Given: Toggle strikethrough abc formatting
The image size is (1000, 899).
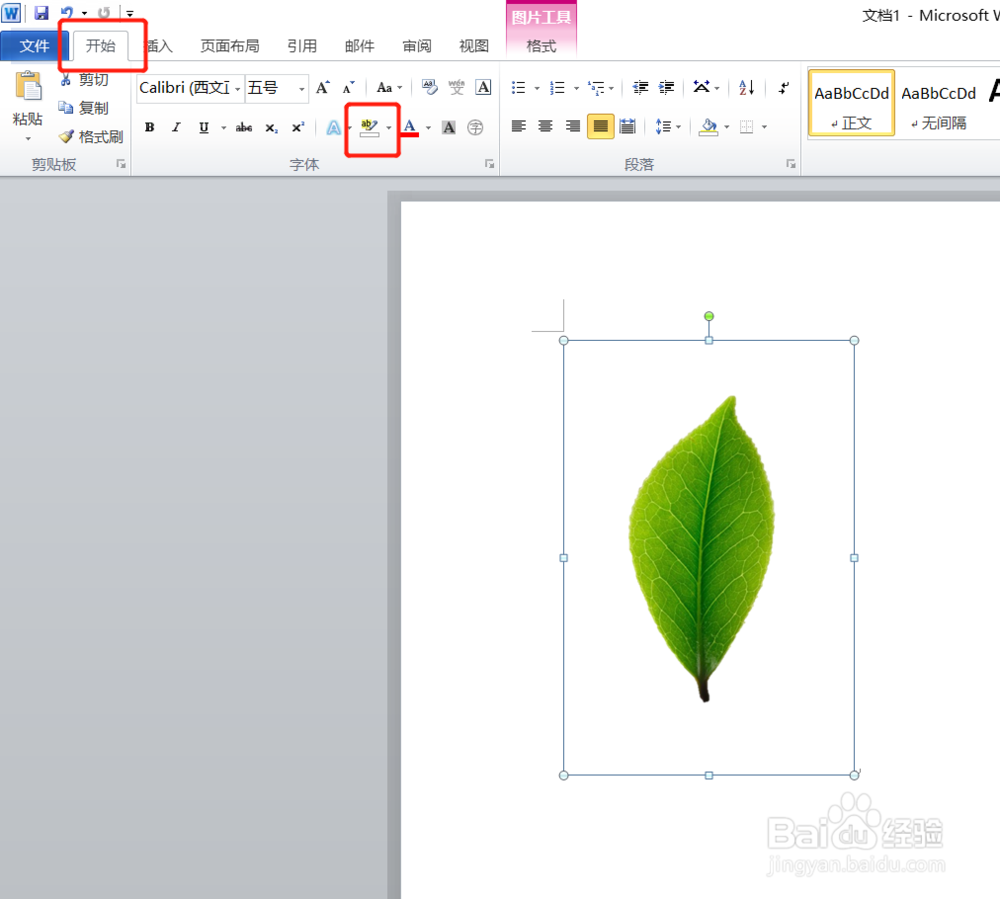Looking at the screenshot, I should click(244, 127).
